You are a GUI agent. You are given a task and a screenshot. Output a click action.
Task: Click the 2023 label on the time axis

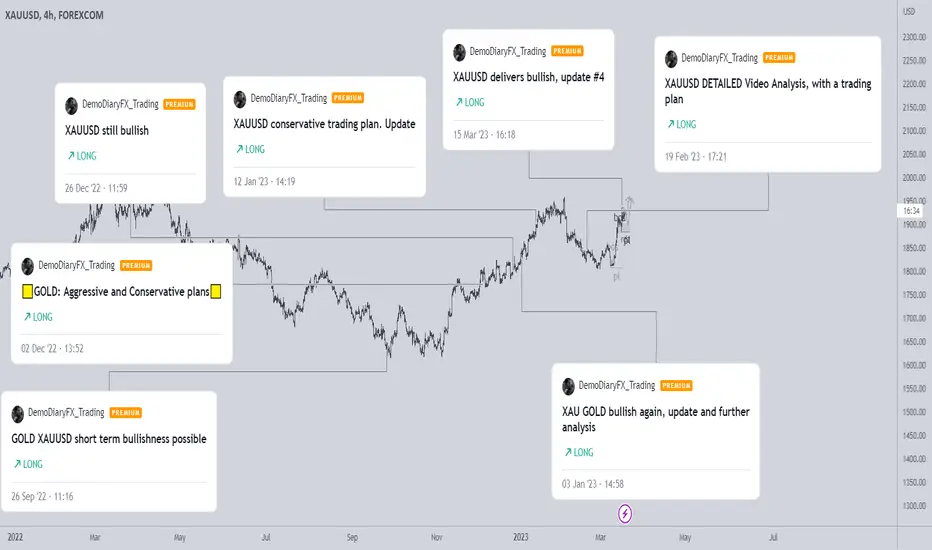(521, 537)
